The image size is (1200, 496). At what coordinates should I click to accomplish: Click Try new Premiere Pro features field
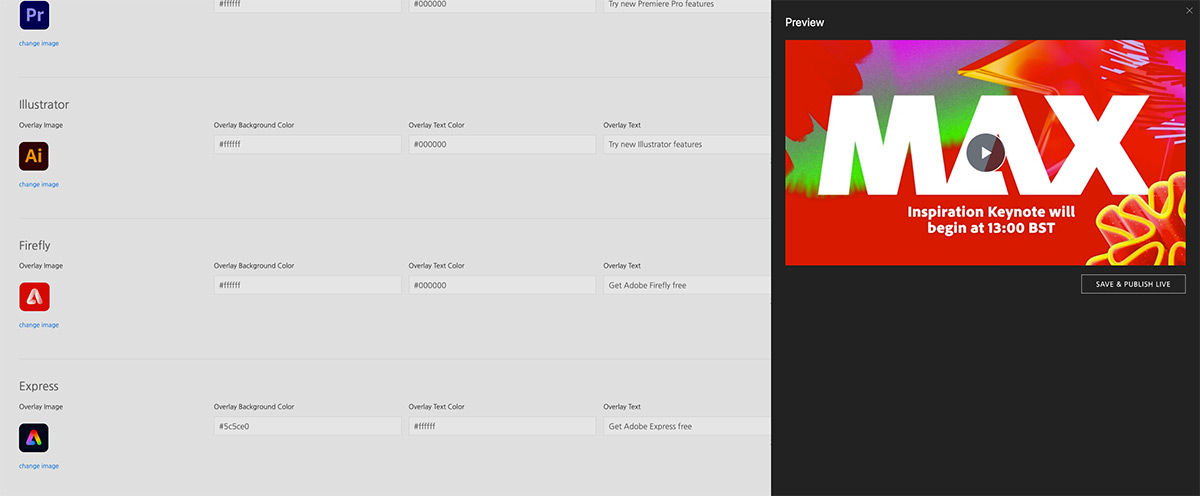[687, 5]
